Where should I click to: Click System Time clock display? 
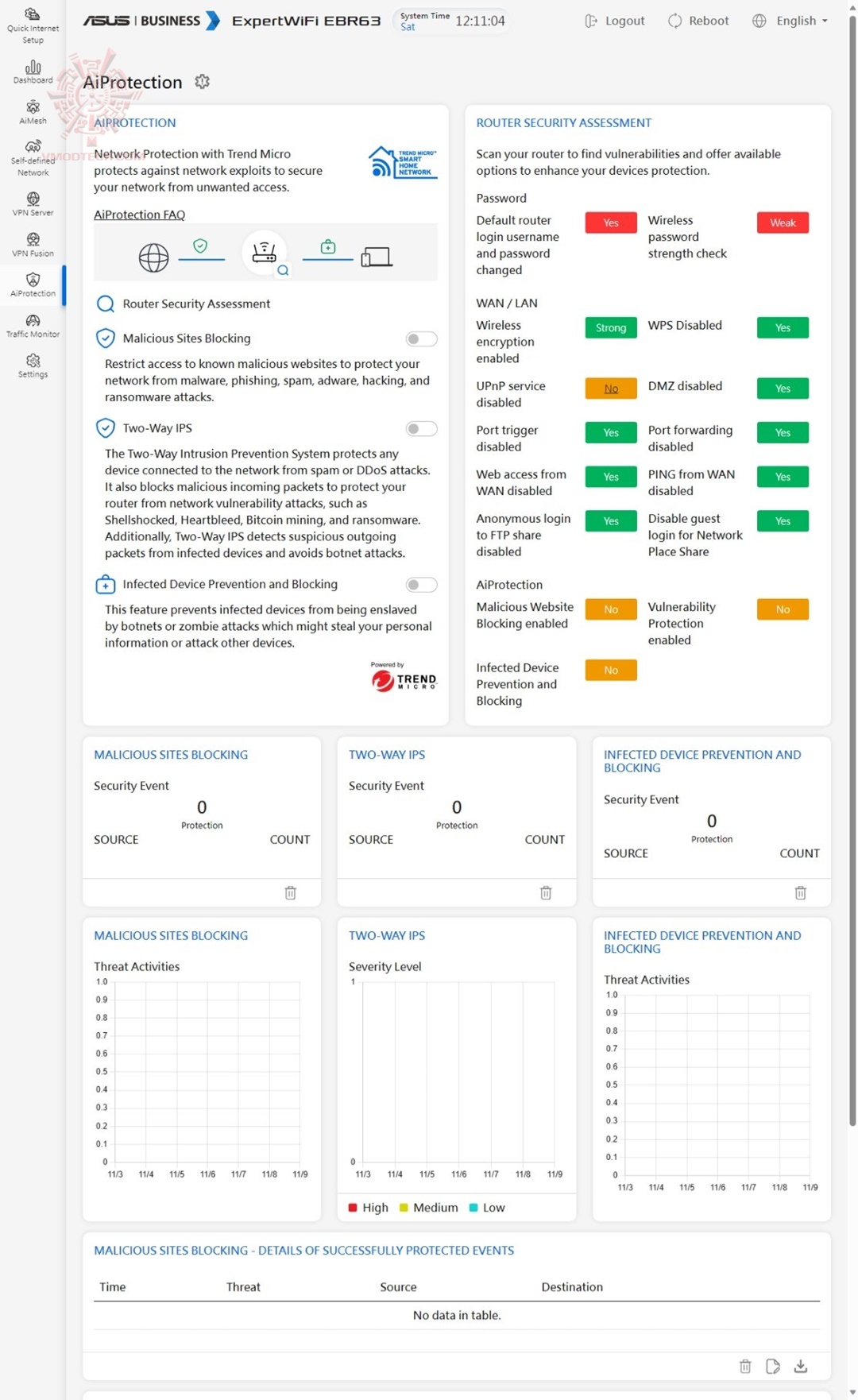pos(452,21)
